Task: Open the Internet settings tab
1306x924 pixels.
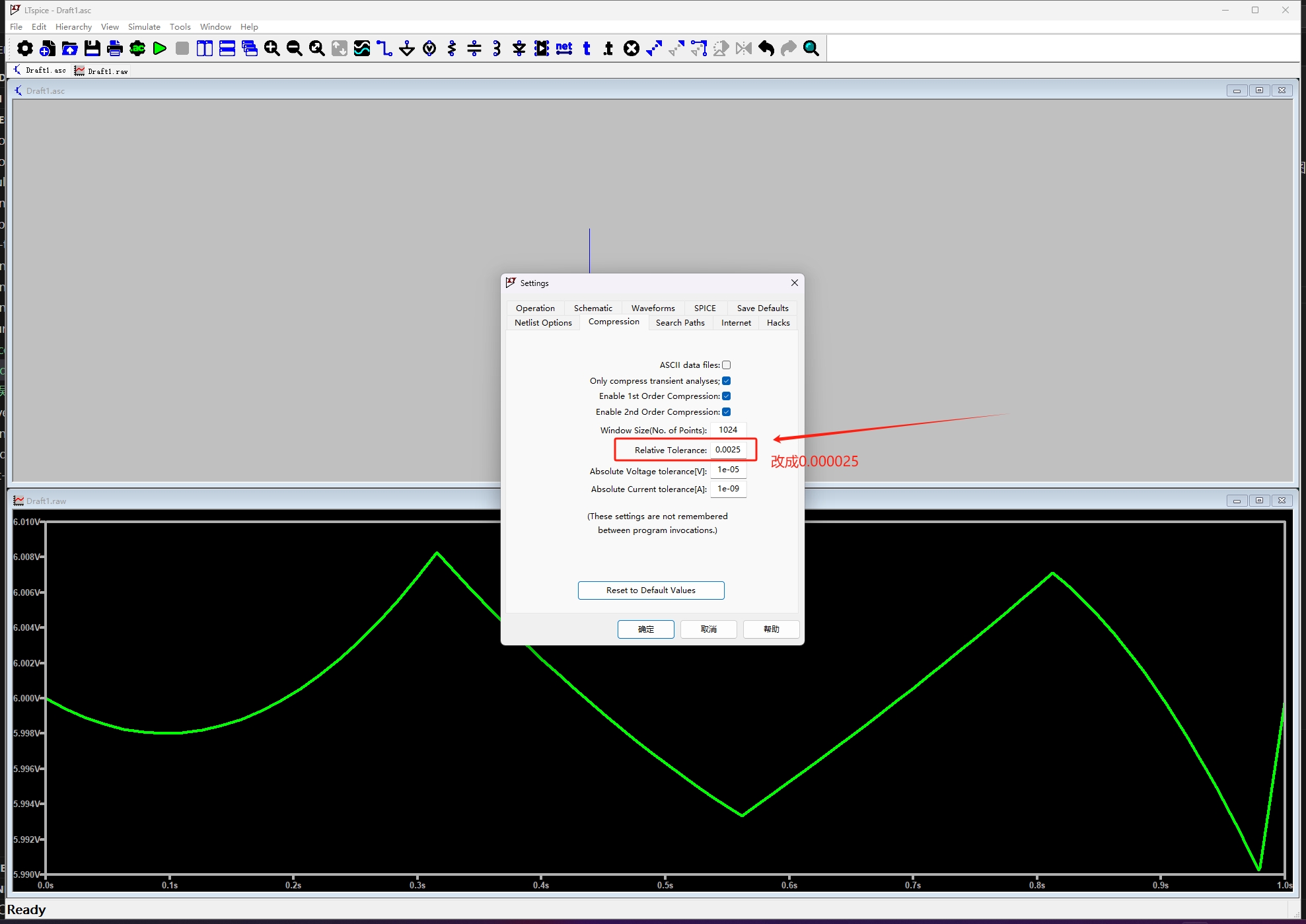Action: pyautogui.click(x=736, y=323)
